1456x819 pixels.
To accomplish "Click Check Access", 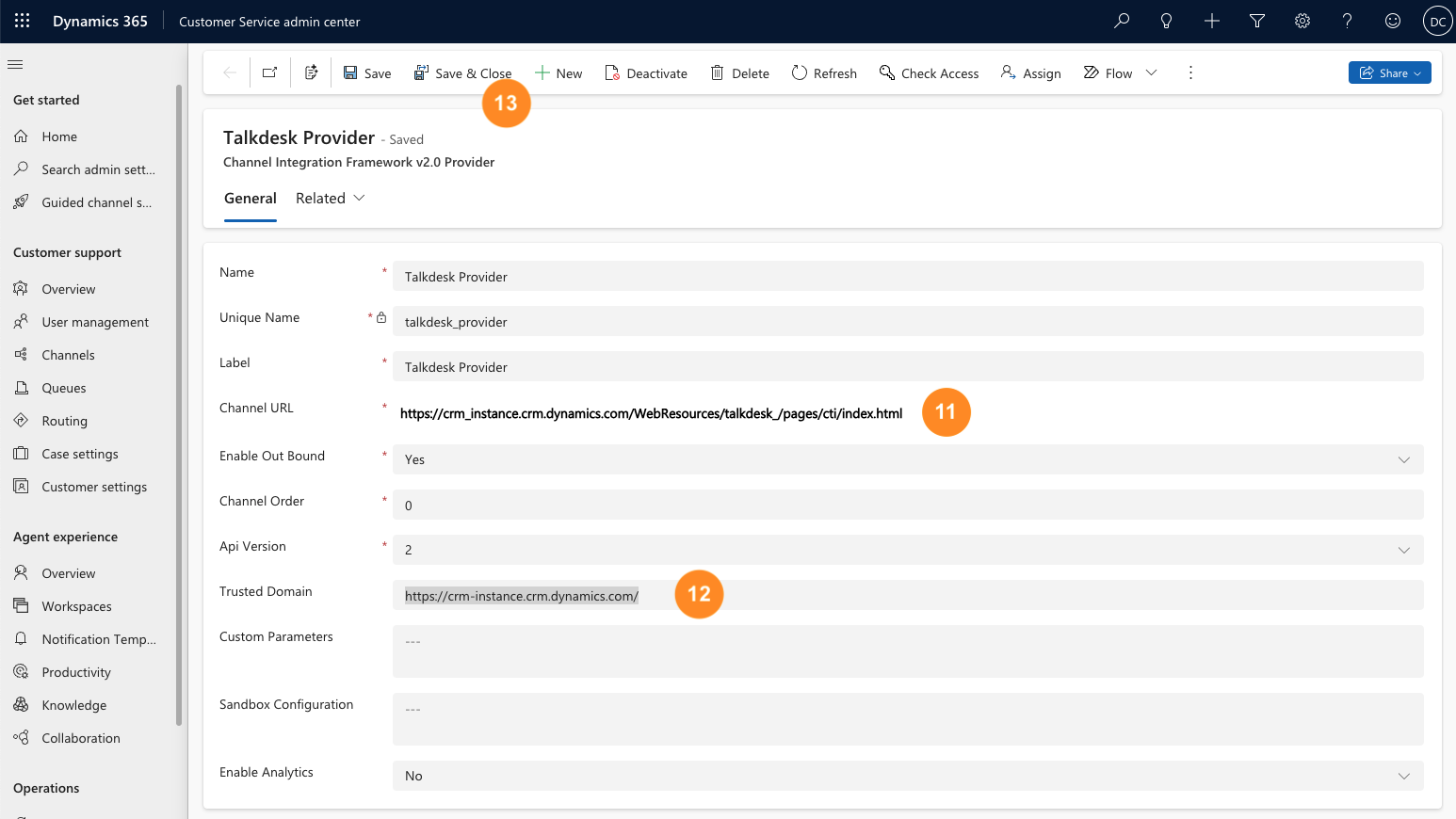I will 929,72.
